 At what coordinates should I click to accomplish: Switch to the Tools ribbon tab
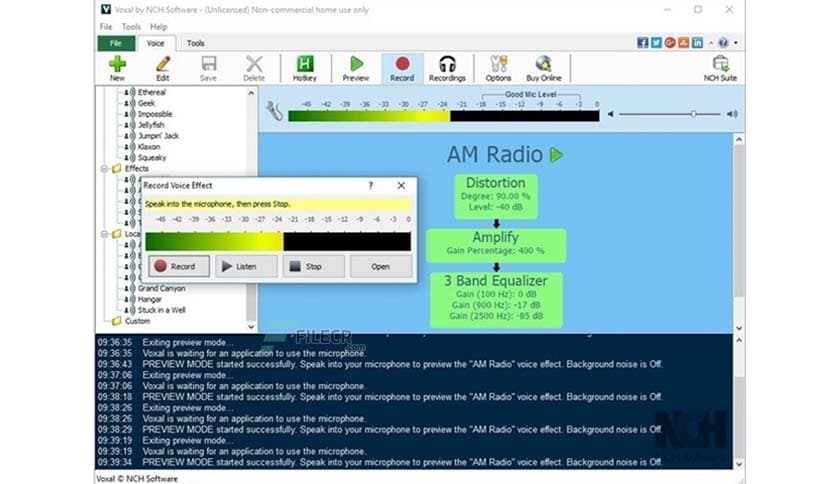click(x=195, y=43)
